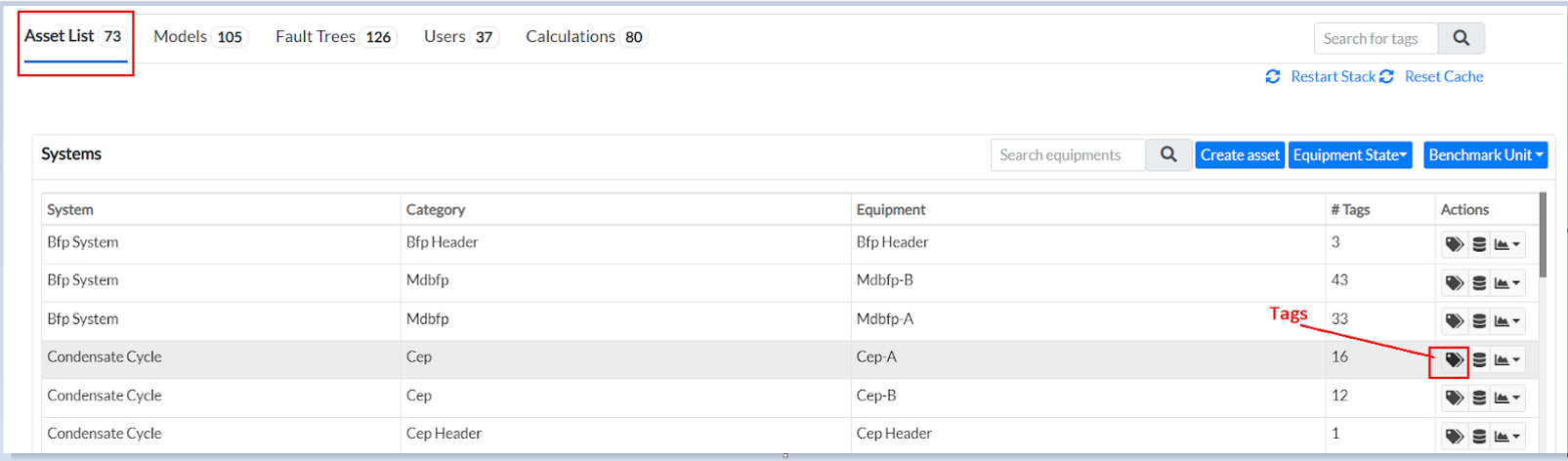The image size is (1568, 461).
Task: Click database stack icon for Cep-B row
Action: (x=1479, y=398)
